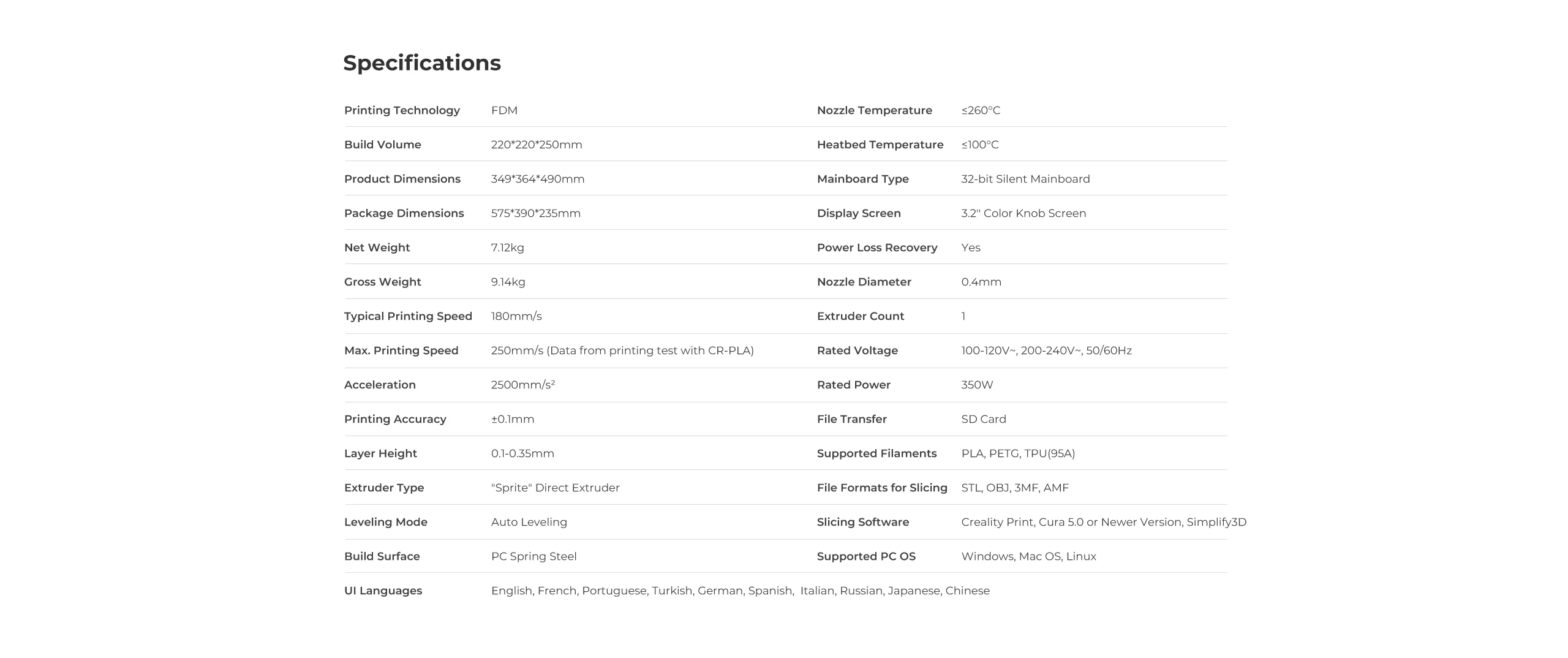Viewport: 1568px width, 658px height.
Task: Click the Net Weight value 7.12kg
Action: tap(507, 248)
